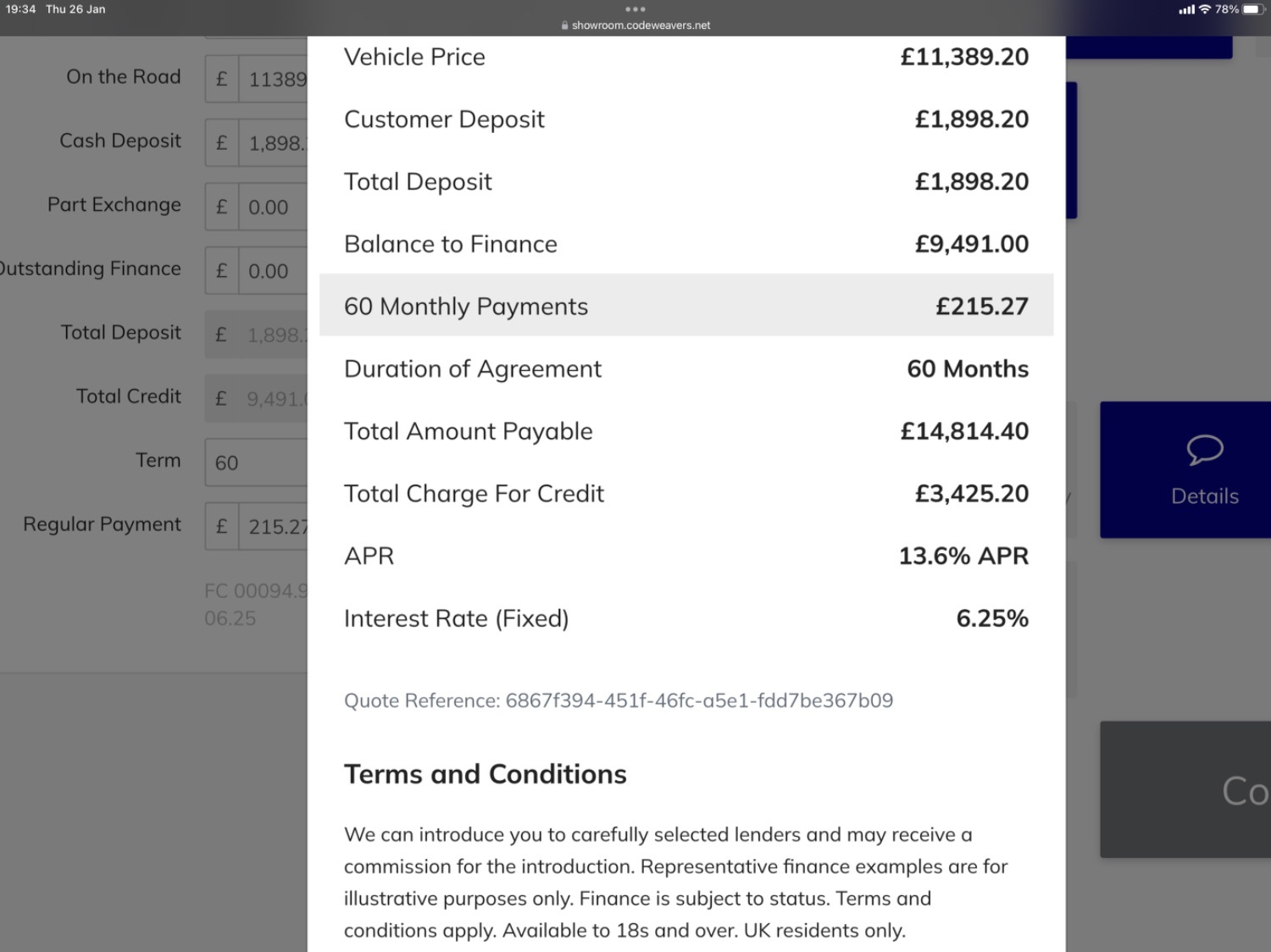Click the Regular Payment amount field

coord(256,526)
